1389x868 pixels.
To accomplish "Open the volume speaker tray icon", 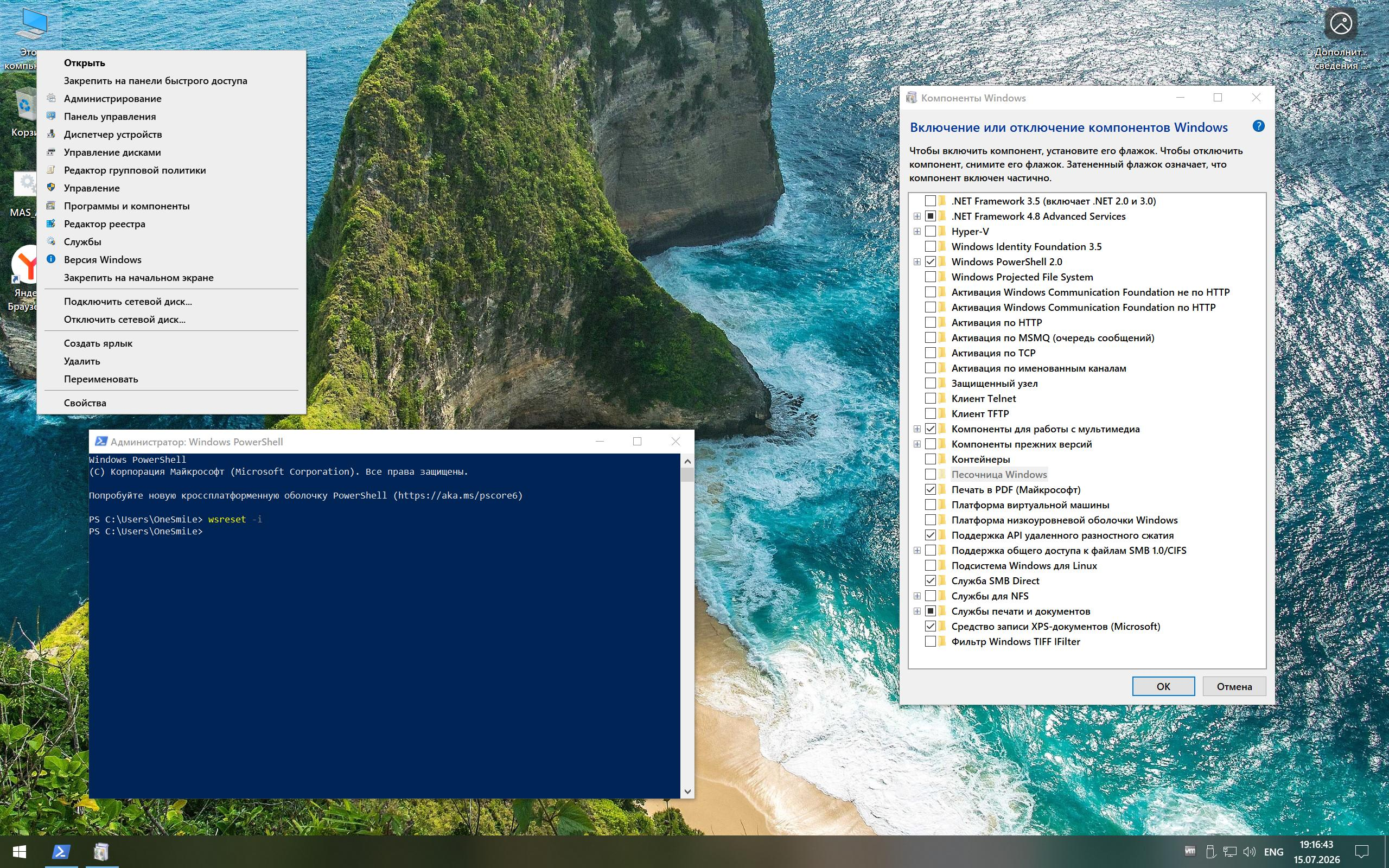I will [1249, 851].
